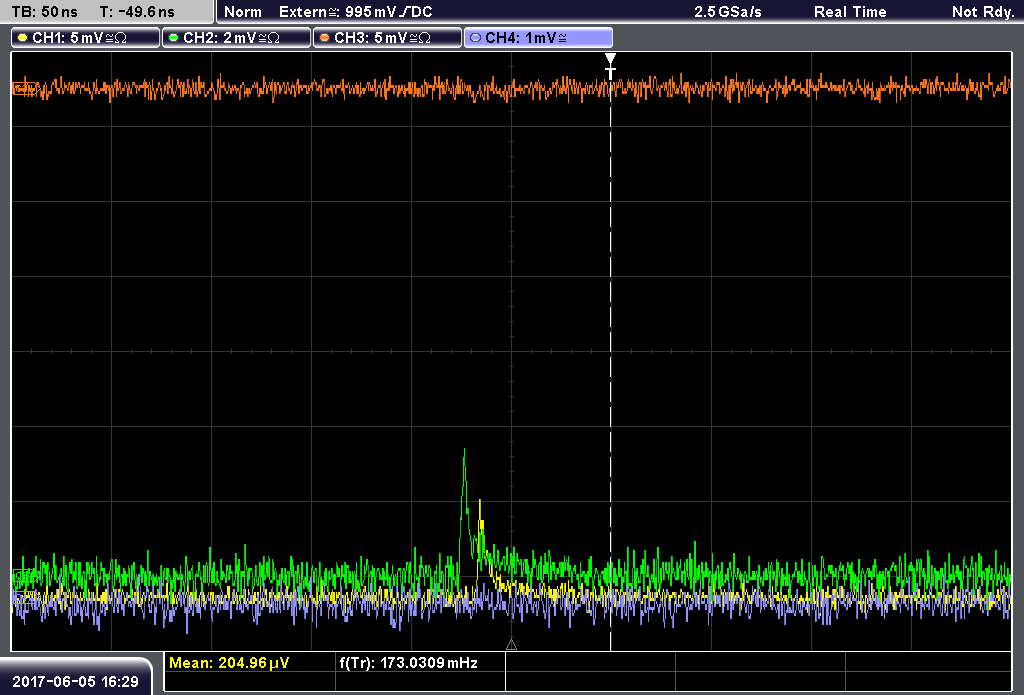The image size is (1024, 695).
Task: Click the T: -49.6 ns trigger position readout
Action: click(x=137, y=12)
